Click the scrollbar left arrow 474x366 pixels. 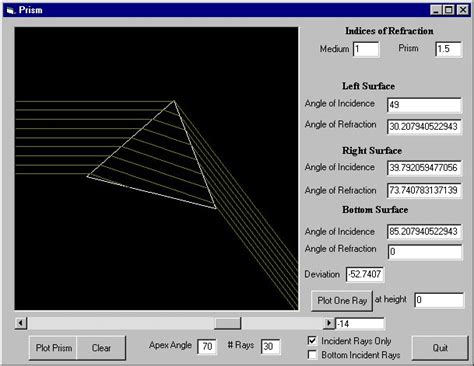(21, 323)
